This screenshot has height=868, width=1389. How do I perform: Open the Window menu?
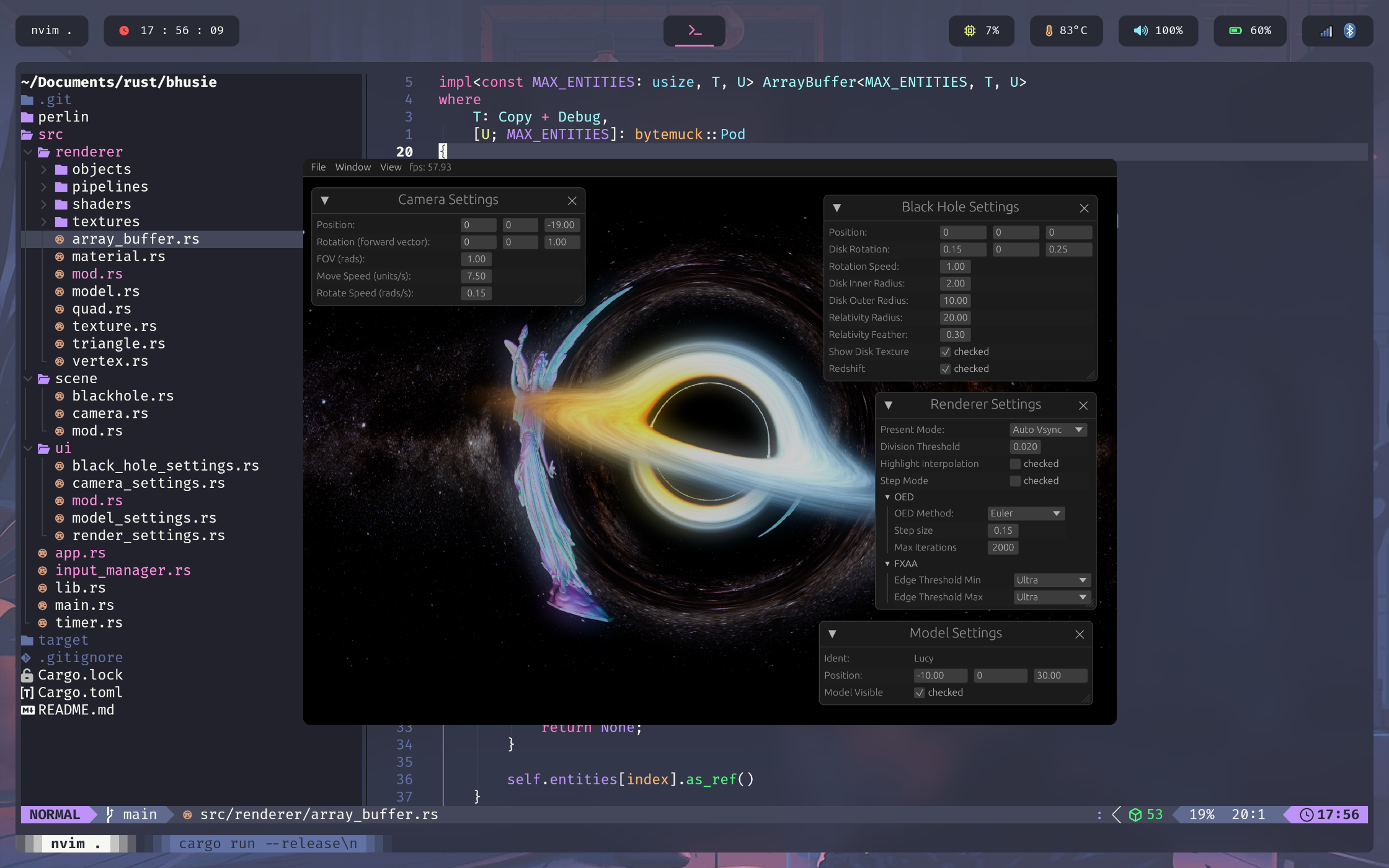coord(353,167)
